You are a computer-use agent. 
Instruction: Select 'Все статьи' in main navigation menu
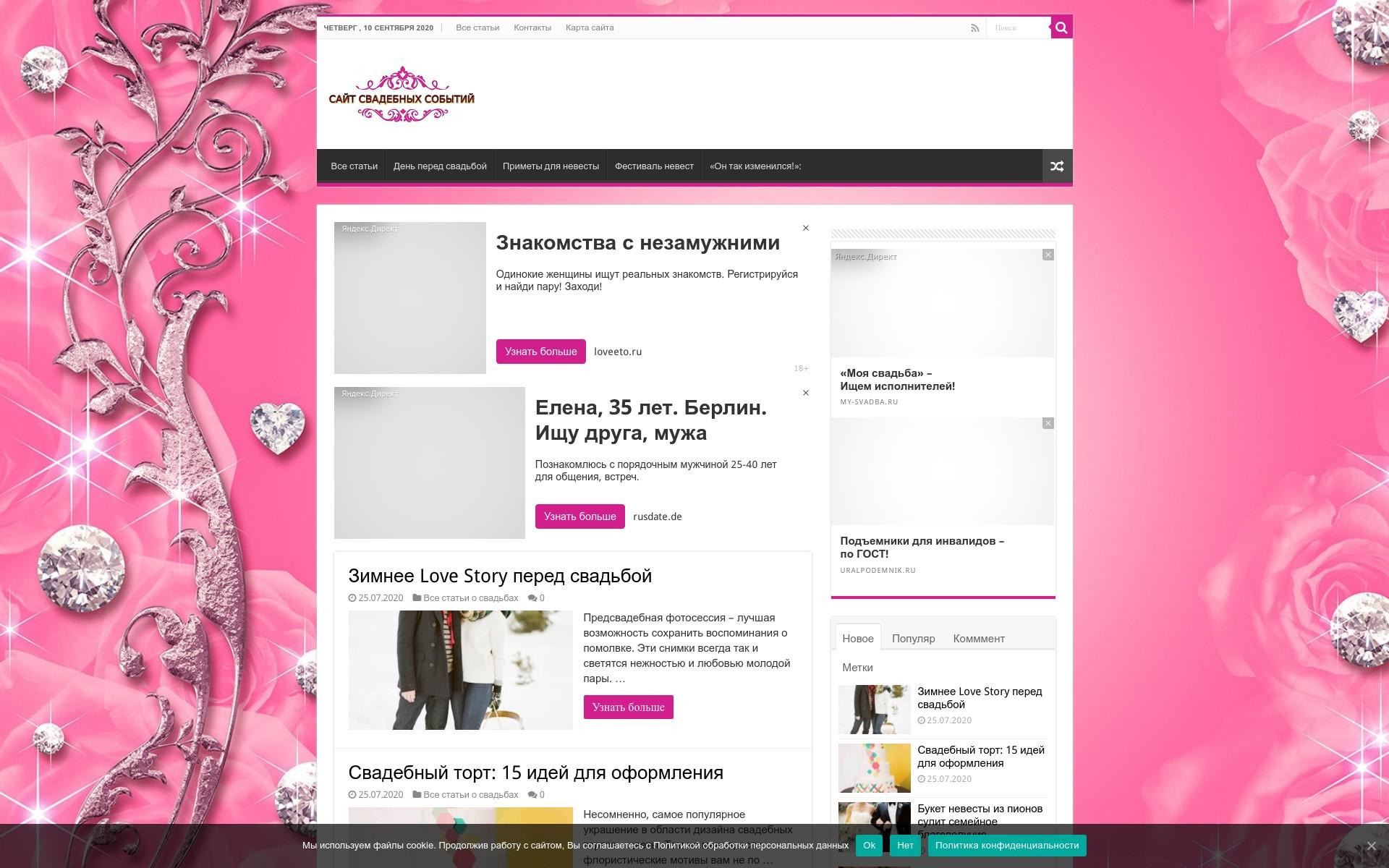[354, 166]
